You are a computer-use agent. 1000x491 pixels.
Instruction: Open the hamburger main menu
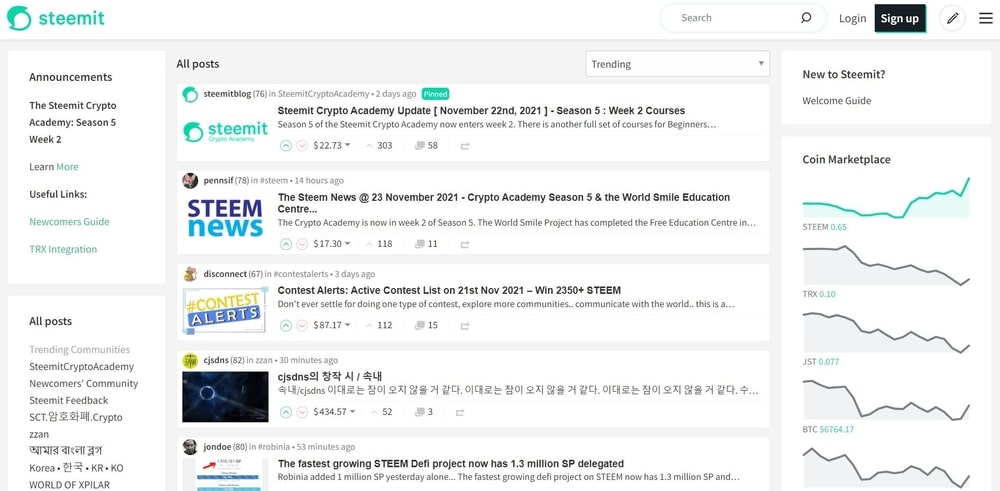[986, 18]
